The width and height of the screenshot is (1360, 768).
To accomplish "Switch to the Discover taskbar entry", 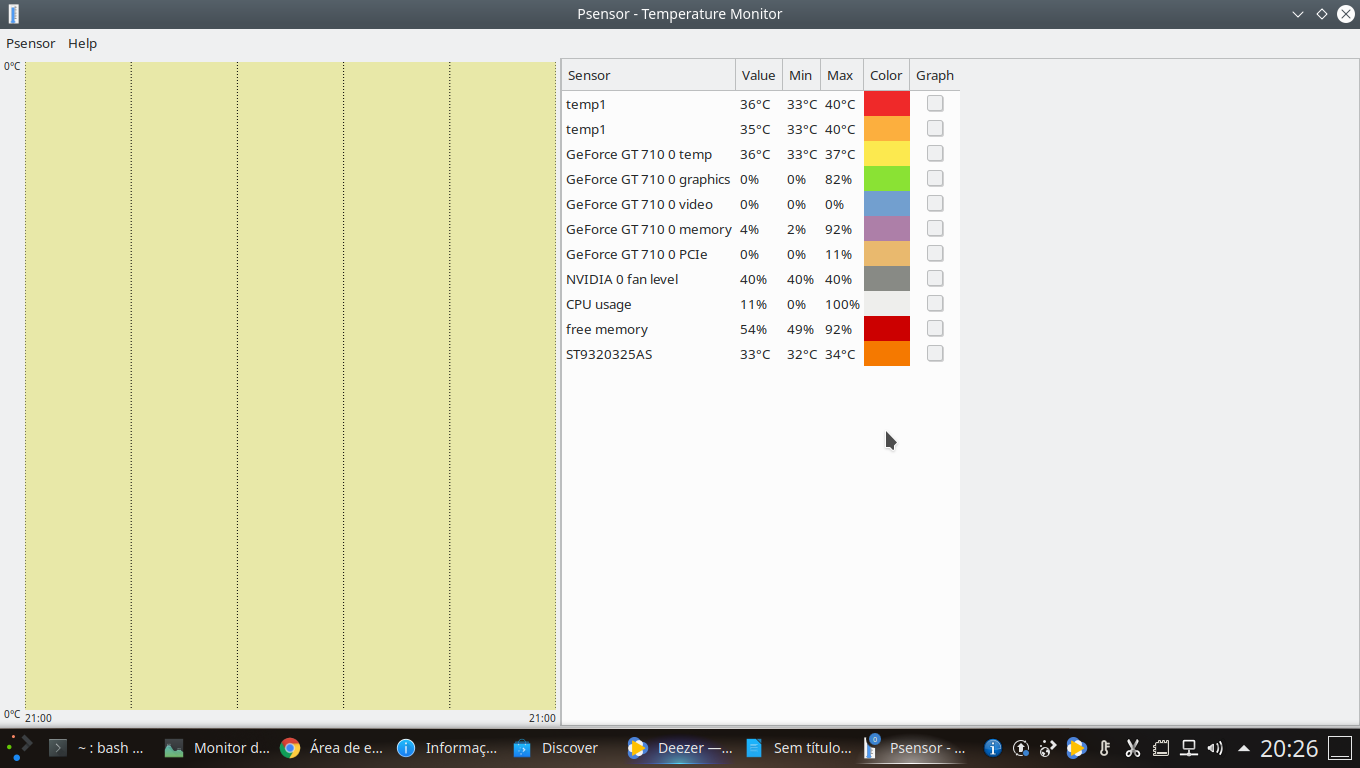I will coord(565,747).
